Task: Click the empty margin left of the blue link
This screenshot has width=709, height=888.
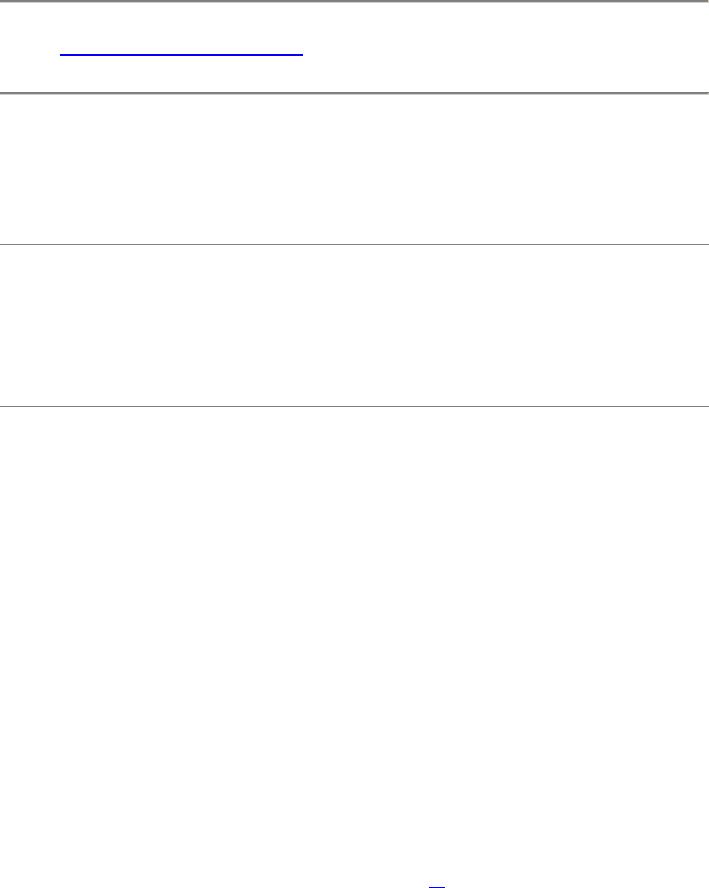Action: (x=30, y=51)
